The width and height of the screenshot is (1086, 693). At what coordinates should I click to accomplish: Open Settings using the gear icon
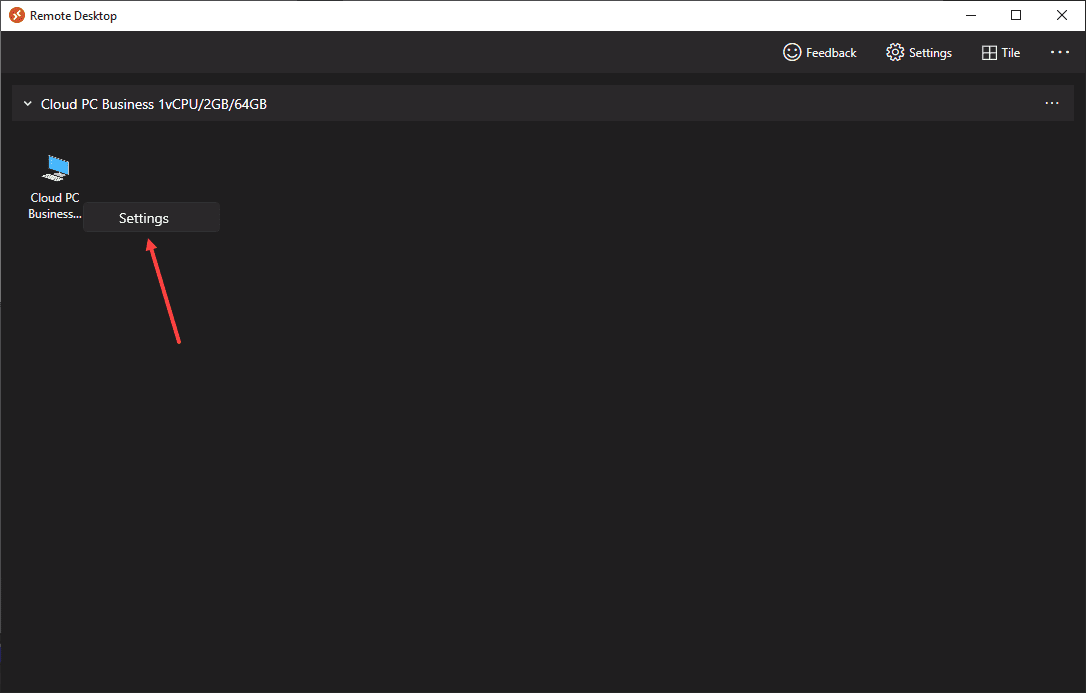click(895, 52)
